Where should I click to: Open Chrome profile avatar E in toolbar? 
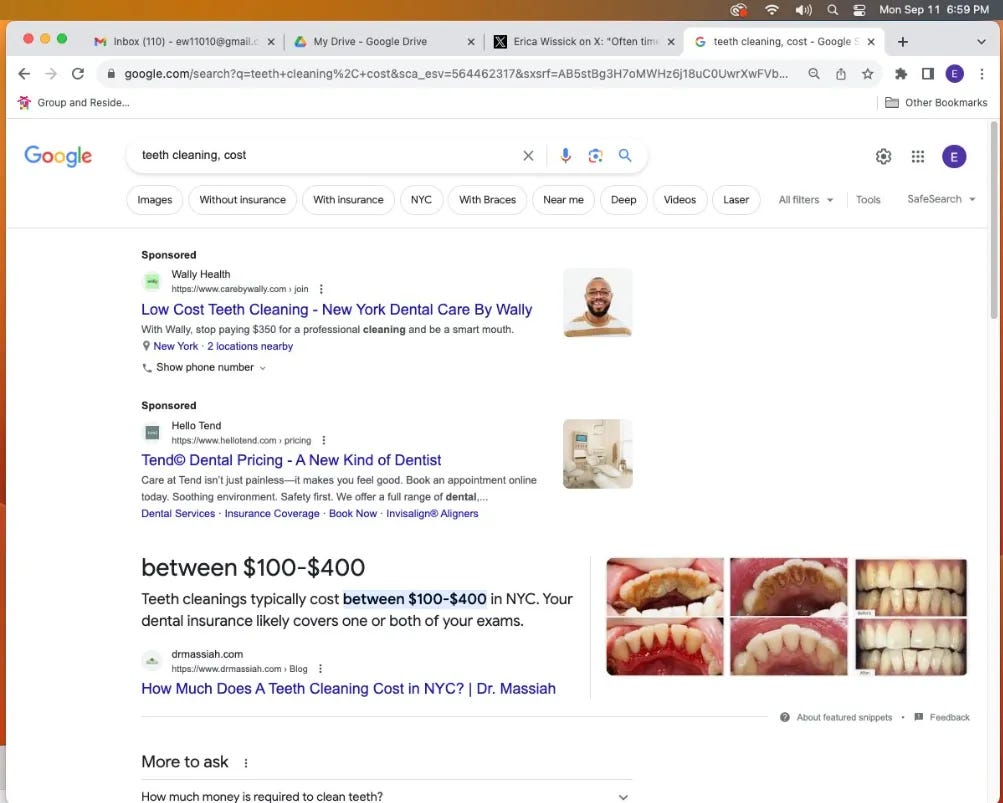point(954,74)
